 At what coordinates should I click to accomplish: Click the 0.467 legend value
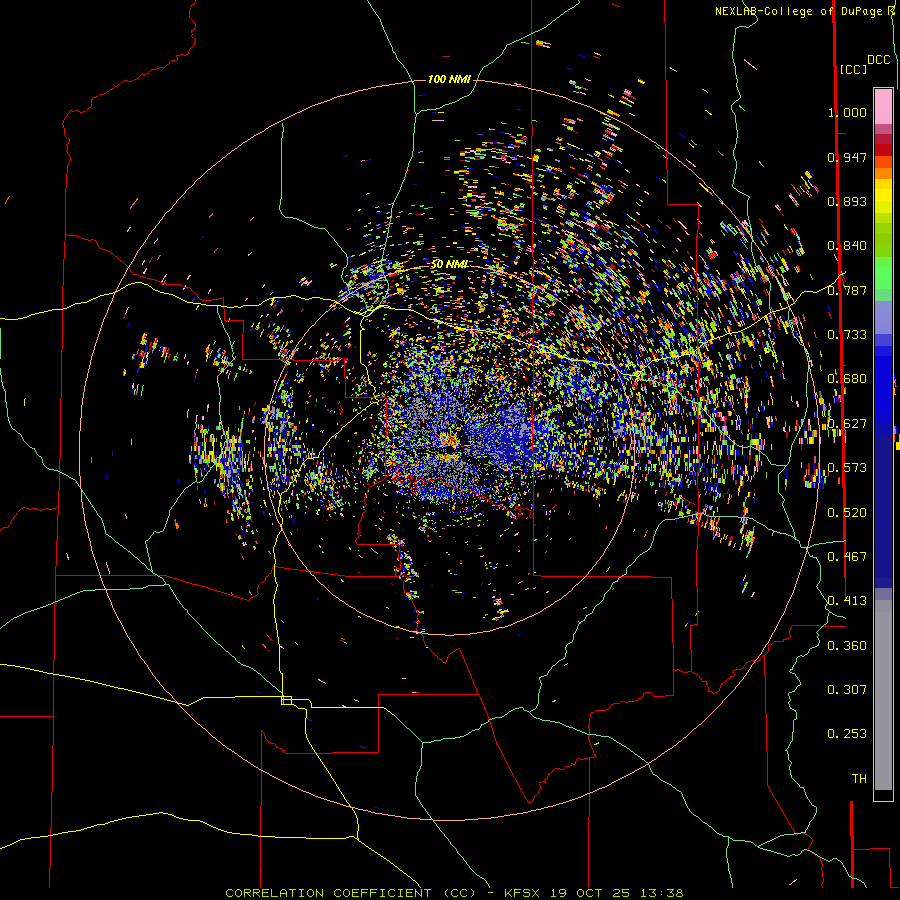tap(847, 557)
